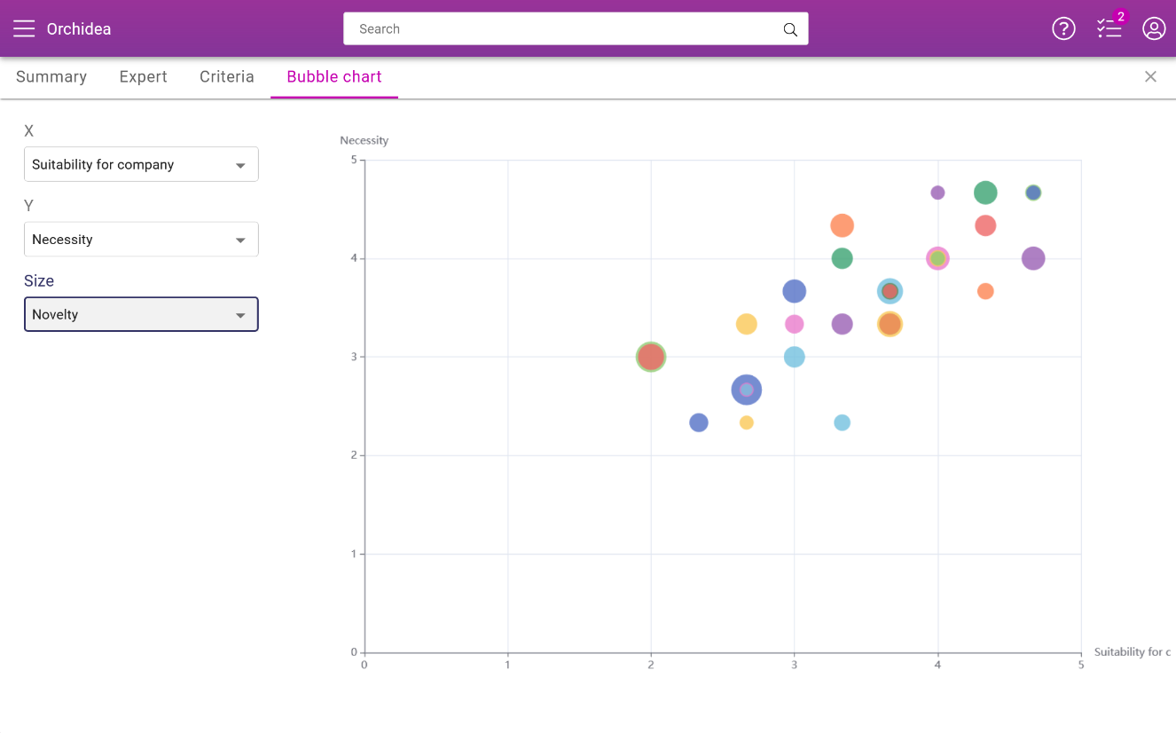Open the Y axis Necessity dropdown
Viewport: 1176px width, 733px height.
[141, 239]
